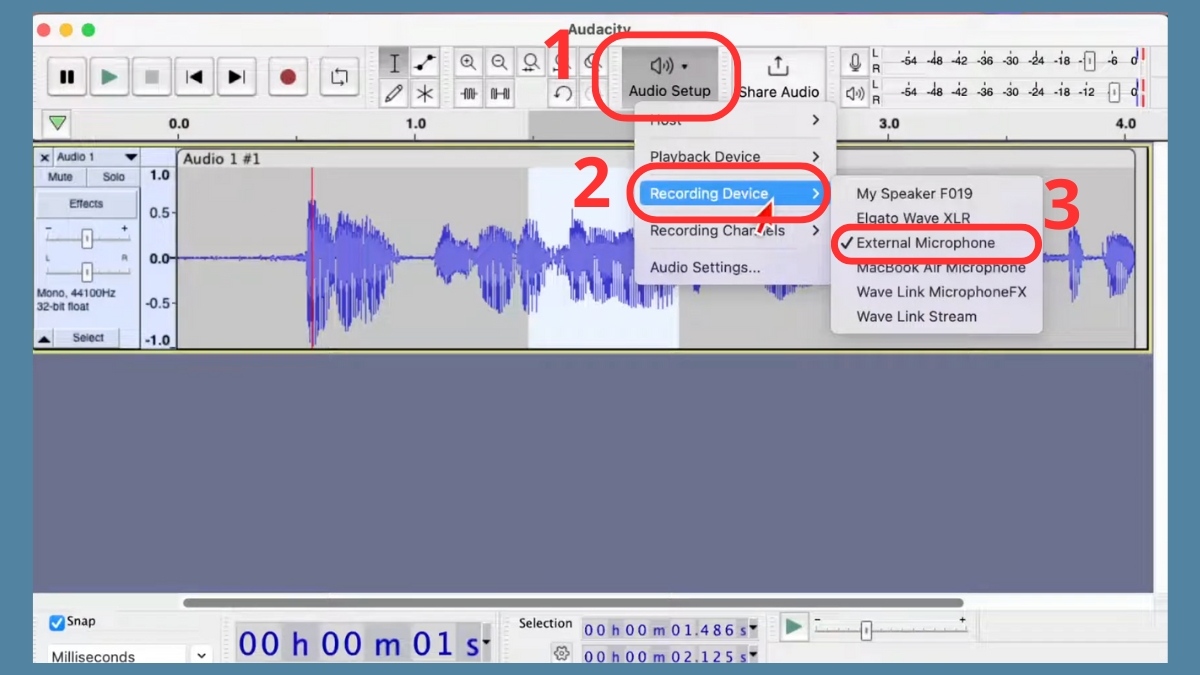
Task: Click the track's Select button
Action: coord(88,338)
